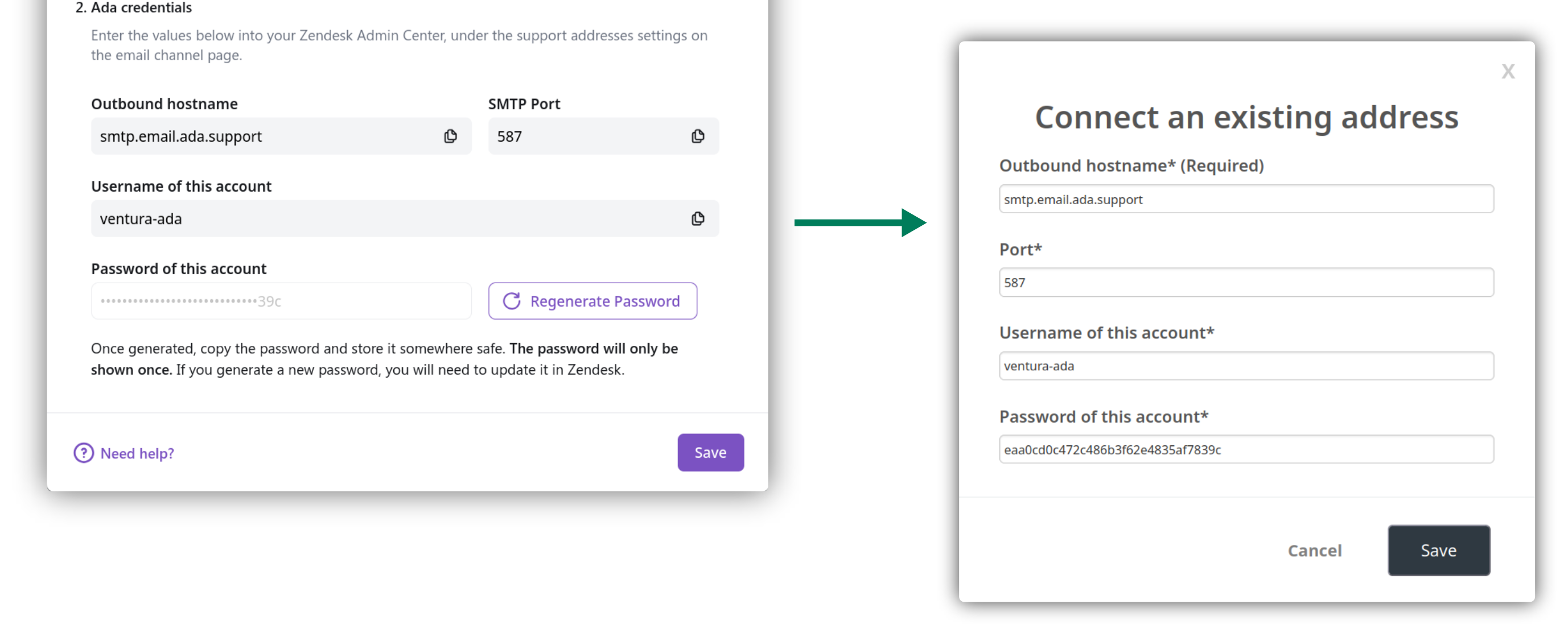Open the Need help? link
The image size is (1568, 633).
(x=137, y=453)
